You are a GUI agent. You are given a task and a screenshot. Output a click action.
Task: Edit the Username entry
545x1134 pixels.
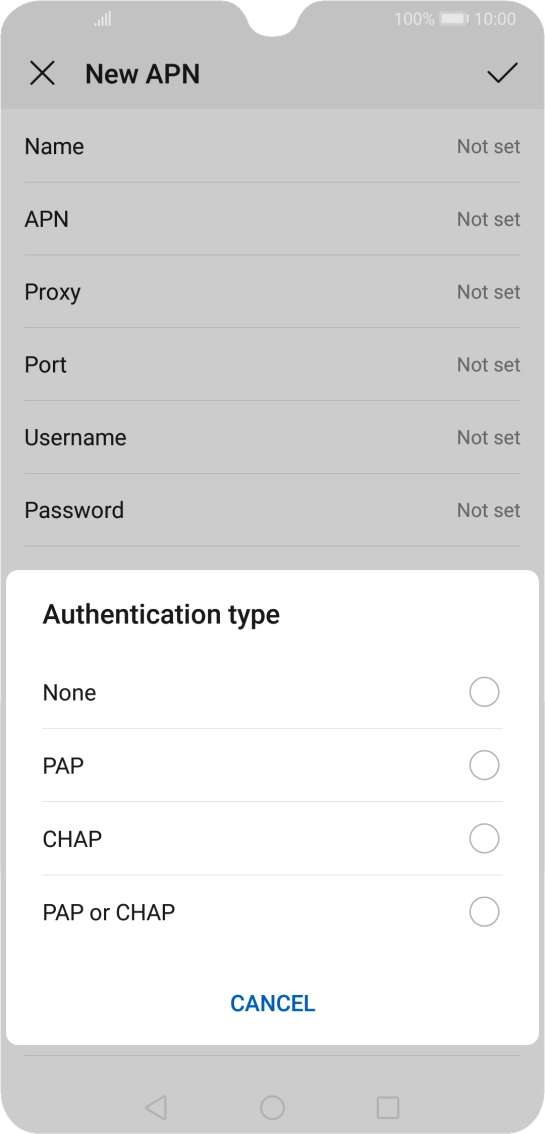coord(272,438)
